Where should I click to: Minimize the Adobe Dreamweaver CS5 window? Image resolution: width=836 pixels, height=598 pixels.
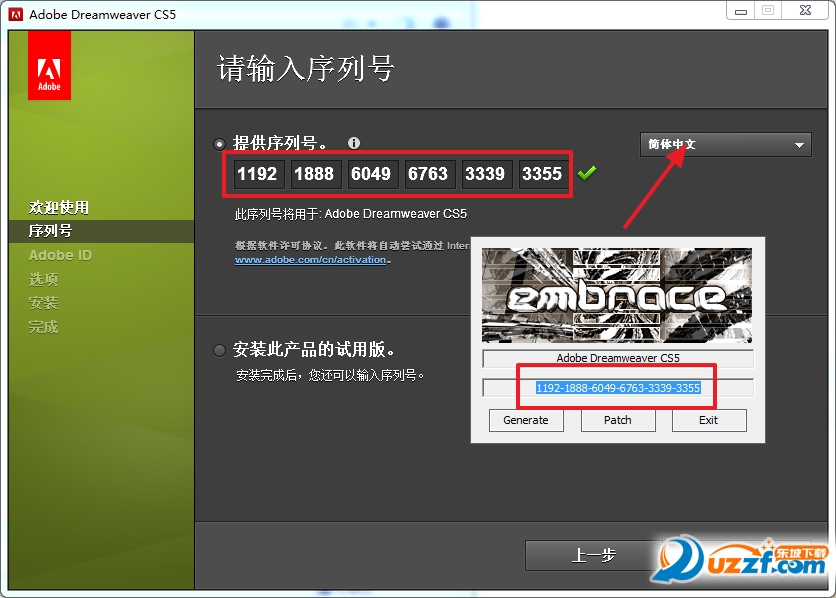[741, 11]
